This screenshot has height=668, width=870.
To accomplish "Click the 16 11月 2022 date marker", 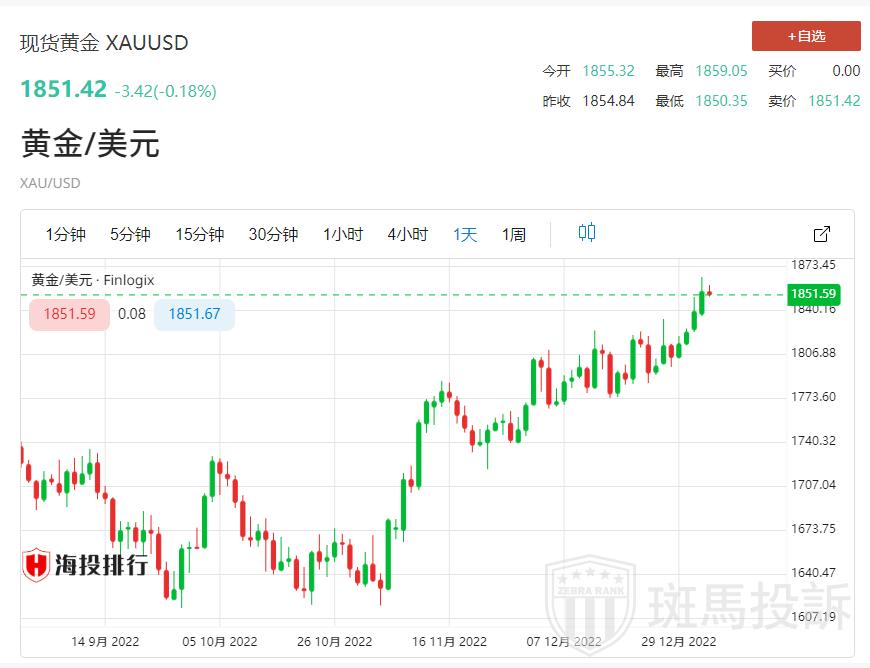I will click(x=449, y=641).
